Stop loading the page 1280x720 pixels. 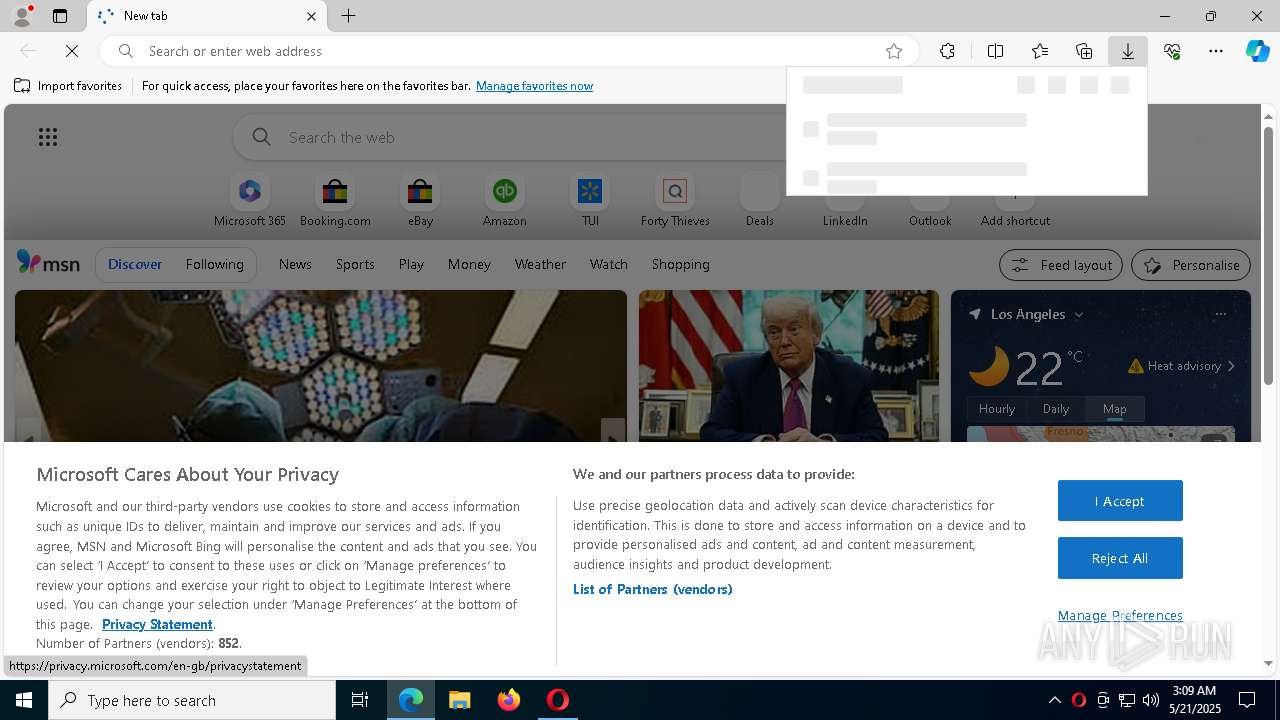(72, 51)
